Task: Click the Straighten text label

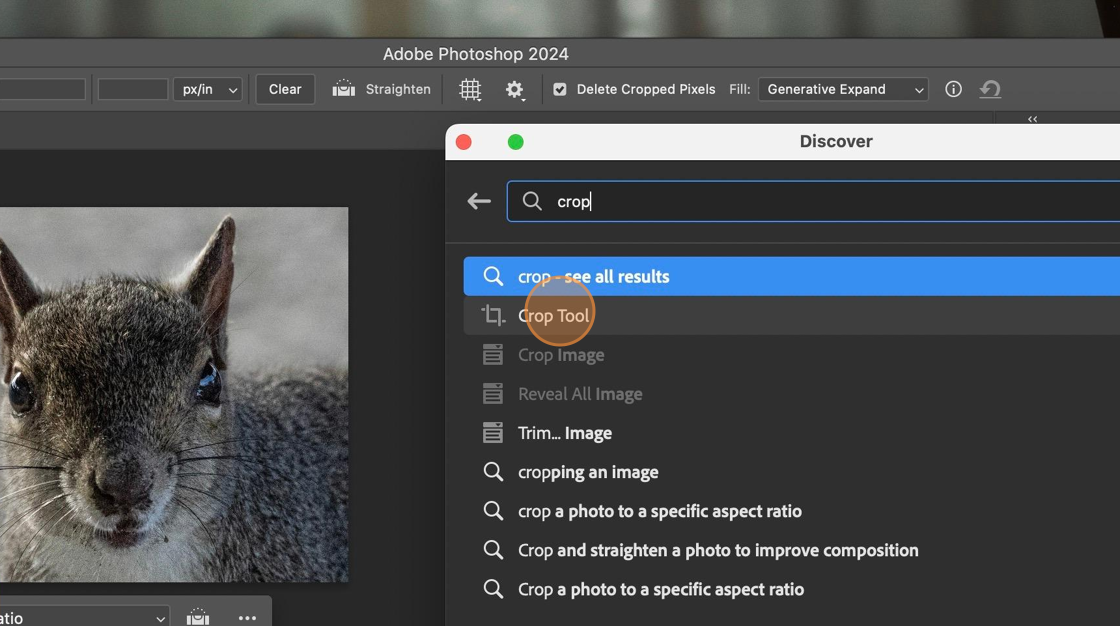Action: [398, 89]
